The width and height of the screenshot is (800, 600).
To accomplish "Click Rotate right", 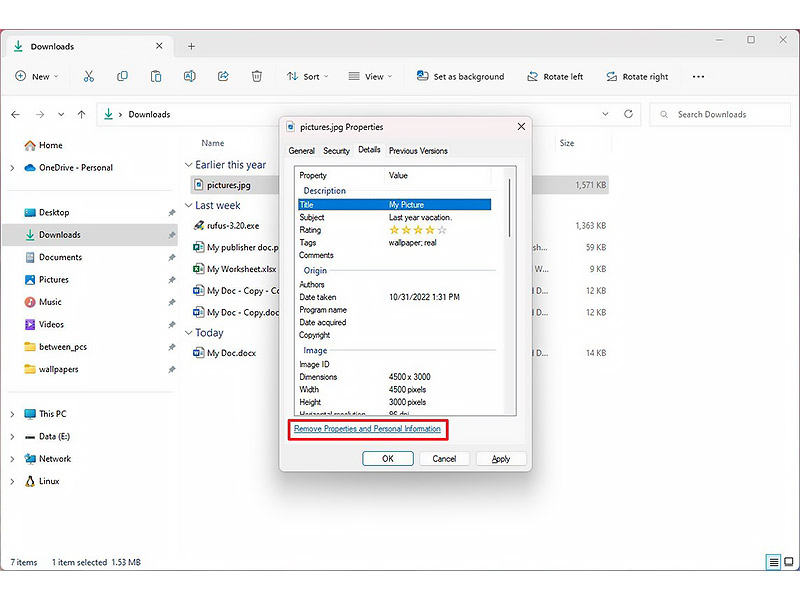I will [x=637, y=77].
